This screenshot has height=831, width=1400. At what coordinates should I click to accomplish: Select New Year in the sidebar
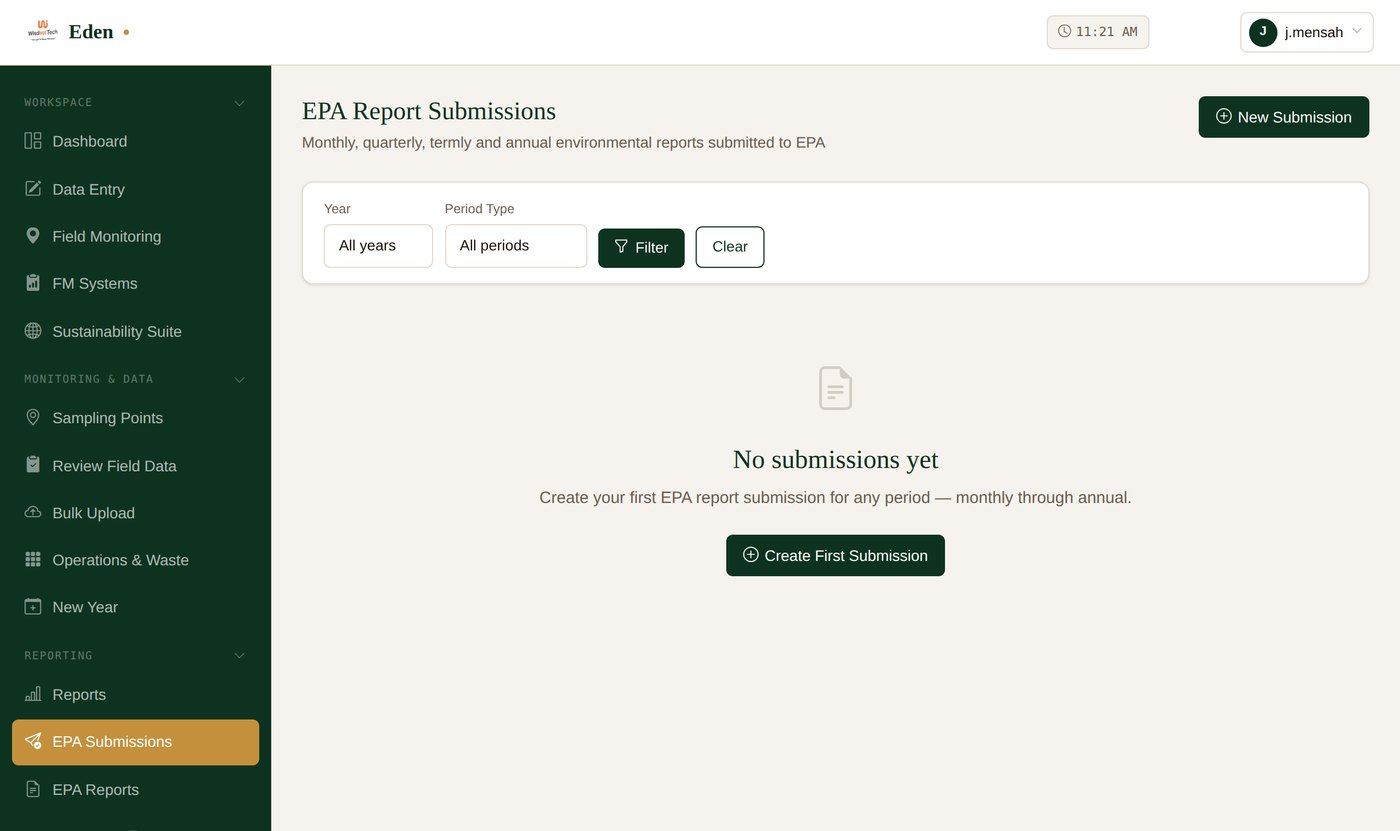(135, 607)
